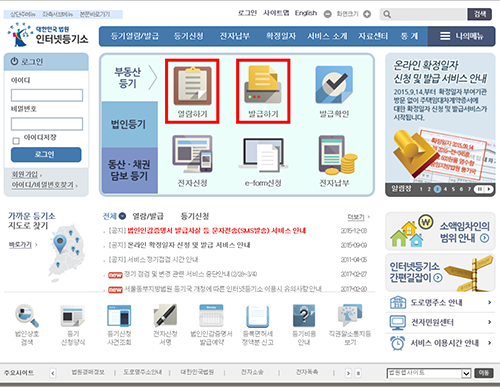Select the 법인등기 side tab
Viewport: 500px width, 387px height.
(130, 124)
